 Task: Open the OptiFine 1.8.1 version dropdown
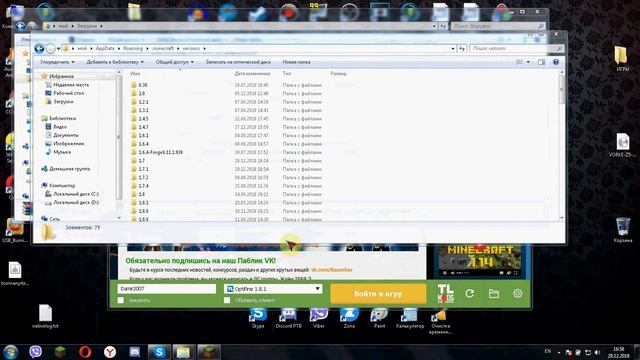click(317, 289)
